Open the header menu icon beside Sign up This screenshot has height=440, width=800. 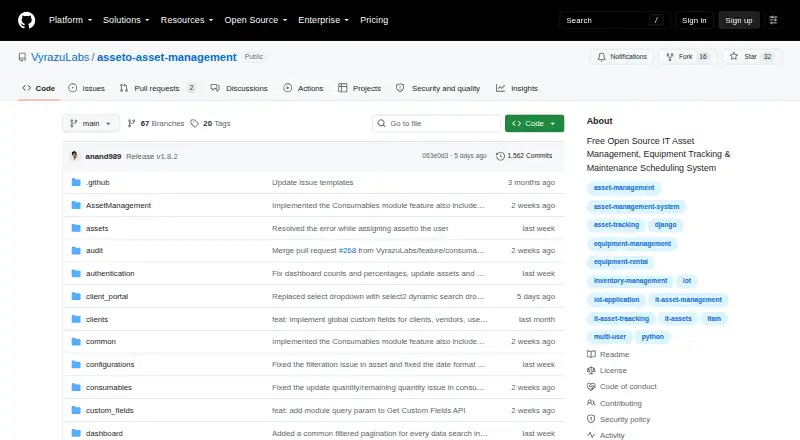click(x=773, y=20)
